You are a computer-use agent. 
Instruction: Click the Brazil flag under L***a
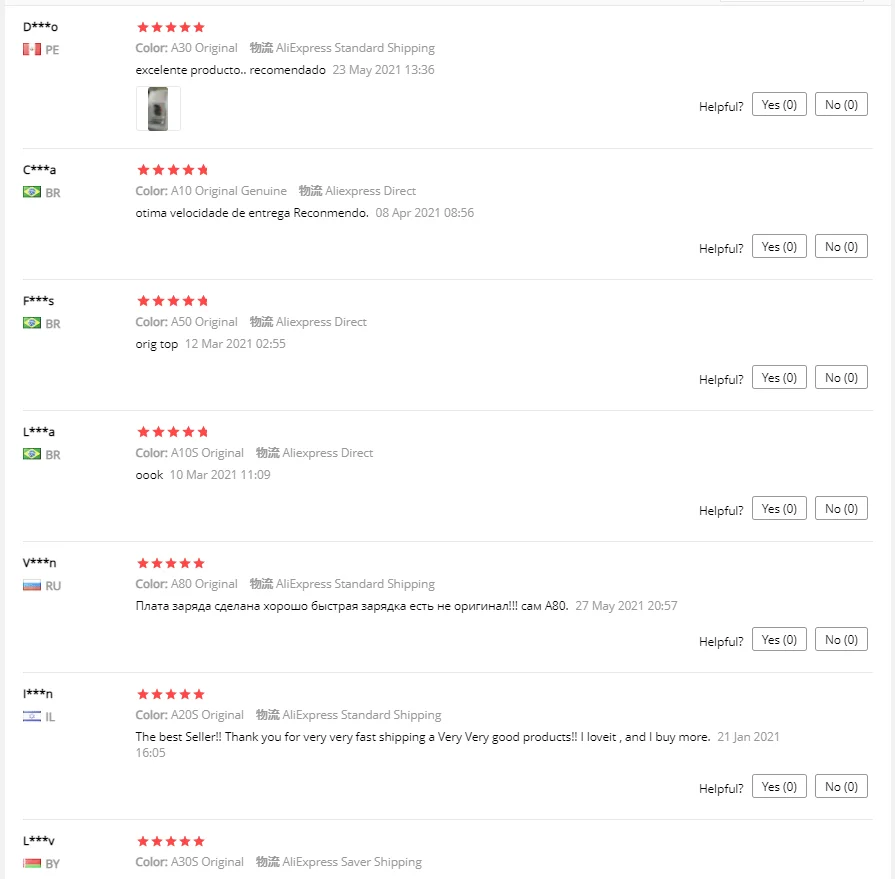tap(31, 454)
